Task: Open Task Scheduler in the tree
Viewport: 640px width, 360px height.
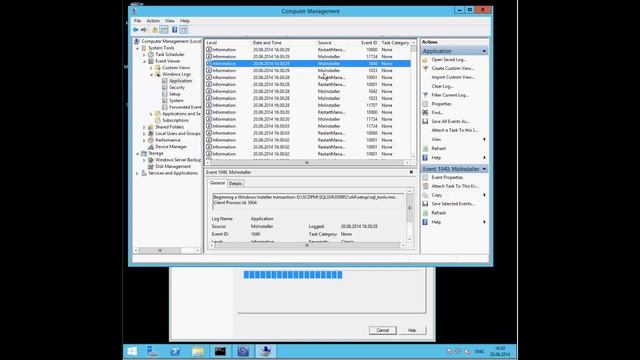Action: point(170,54)
